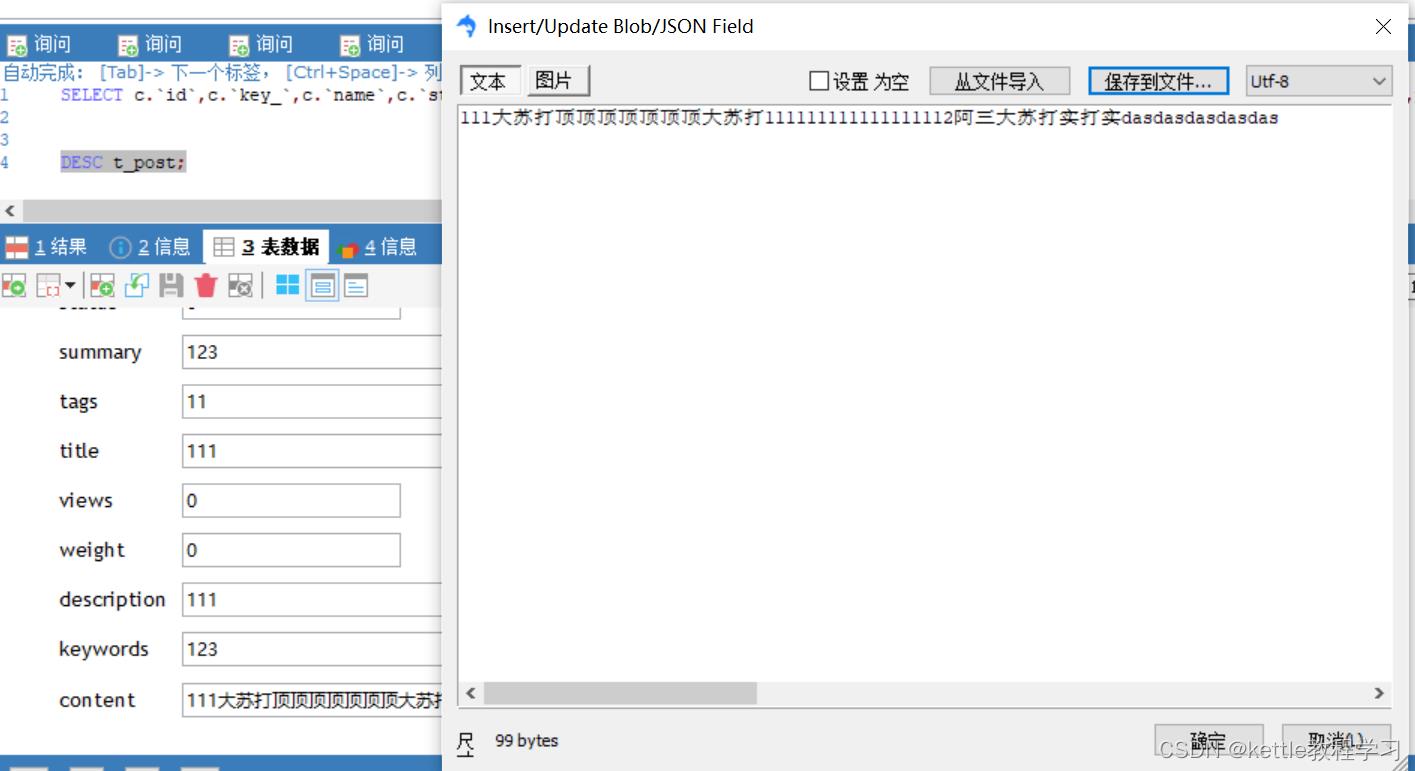Switch to form view icon
1415x771 pixels.
pyautogui.click(x=322, y=286)
